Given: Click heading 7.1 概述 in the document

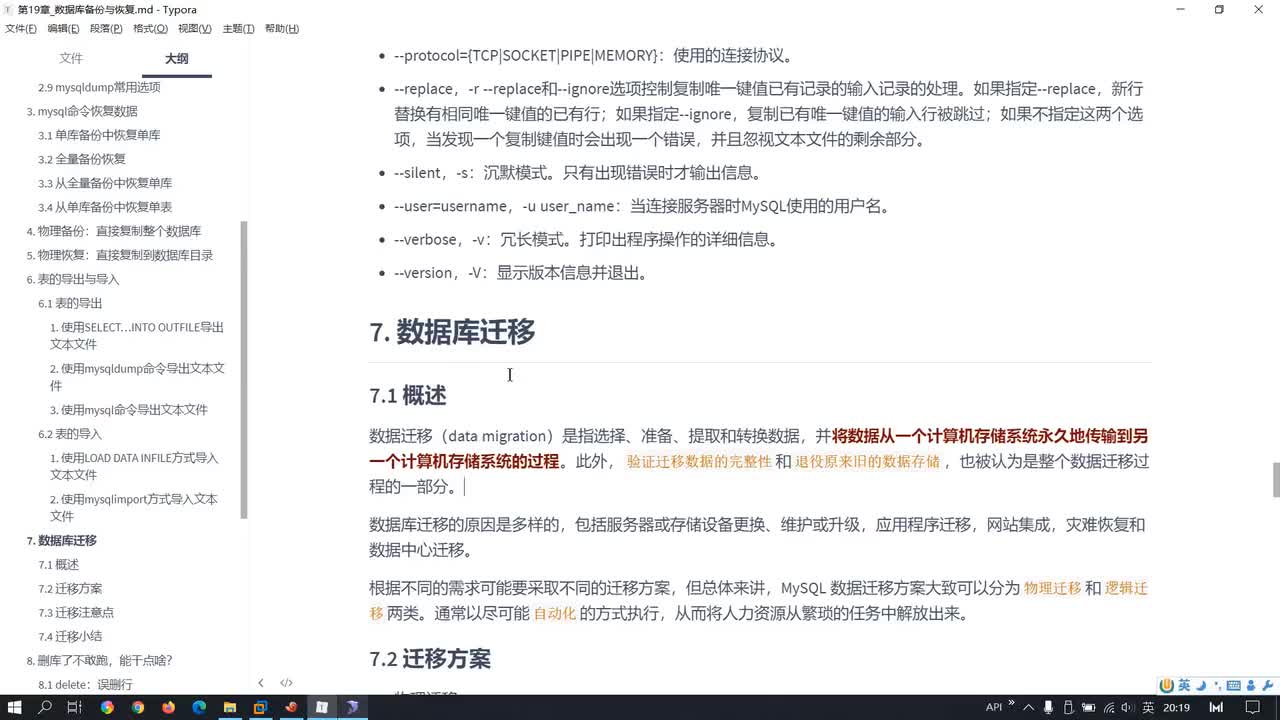Looking at the screenshot, I should tap(408, 395).
